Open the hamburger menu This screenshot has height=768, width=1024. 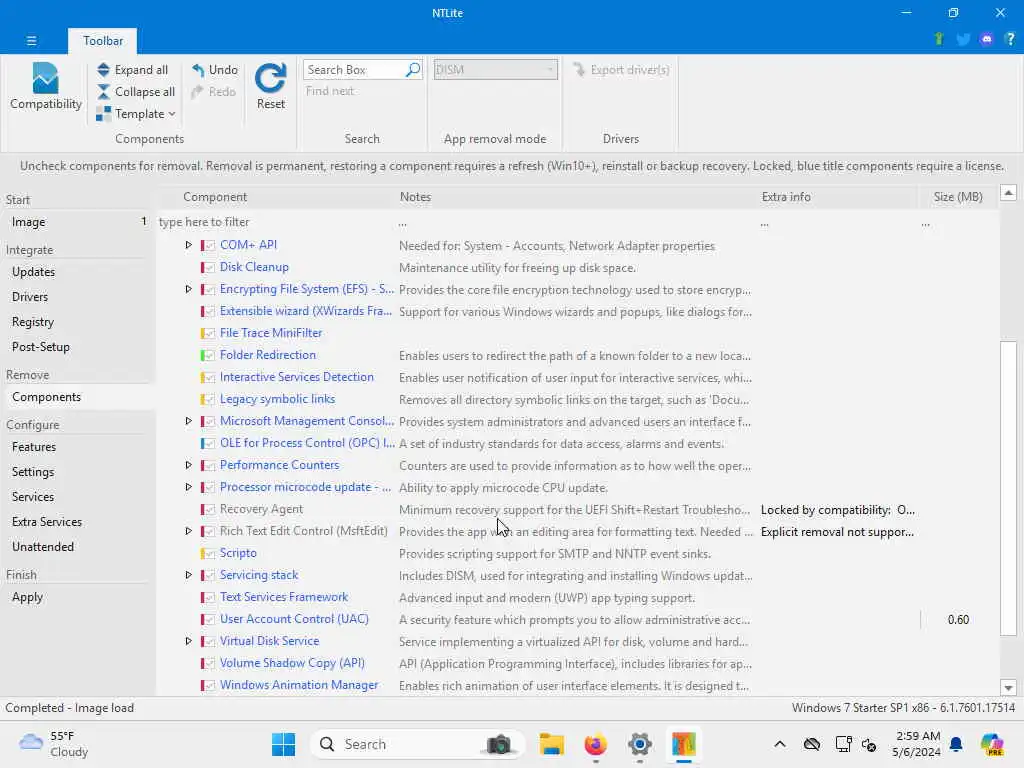click(31, 40)
